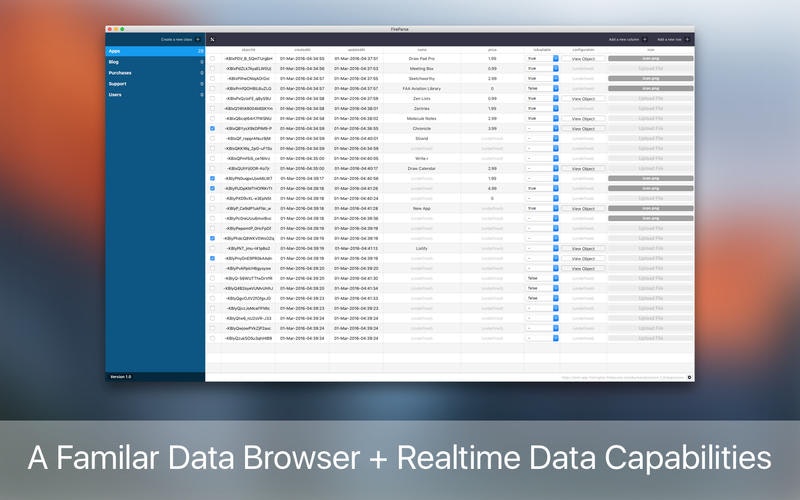Select the Apps class in the sidebar
The height and width of the screenshot is (500, 800).
(155, 51)
